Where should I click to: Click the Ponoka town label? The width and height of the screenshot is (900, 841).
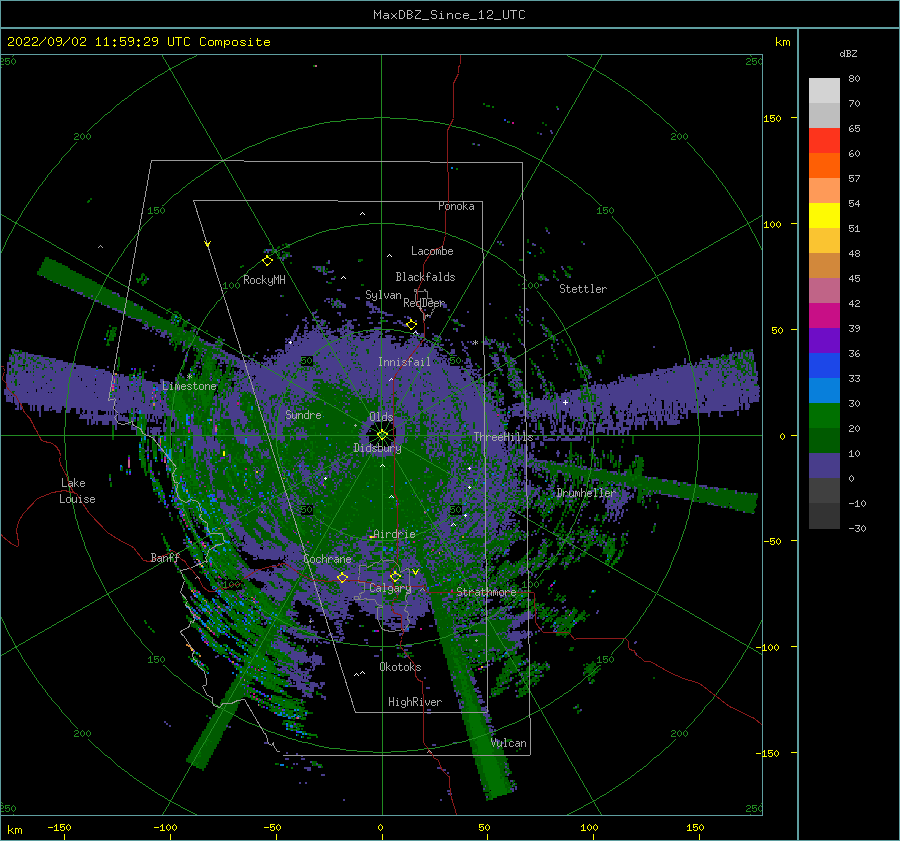click(x=456, y=206)
